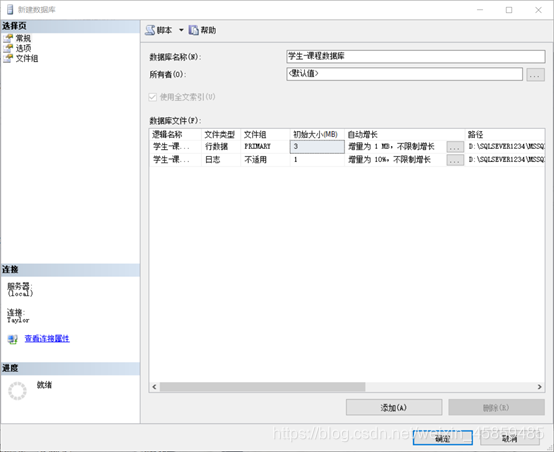
Task: Click the progress spinner icon
Action: [x=17, y=391]
